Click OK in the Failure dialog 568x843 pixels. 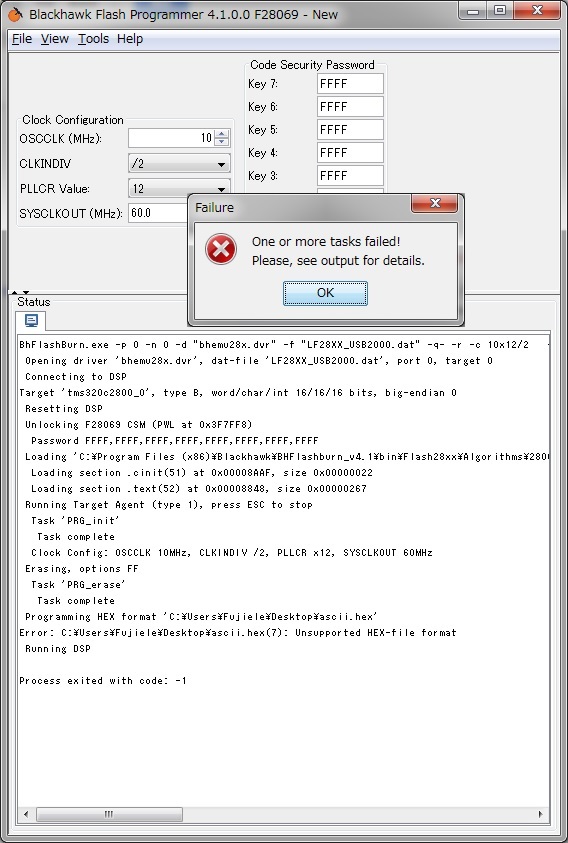coord(325,293)
